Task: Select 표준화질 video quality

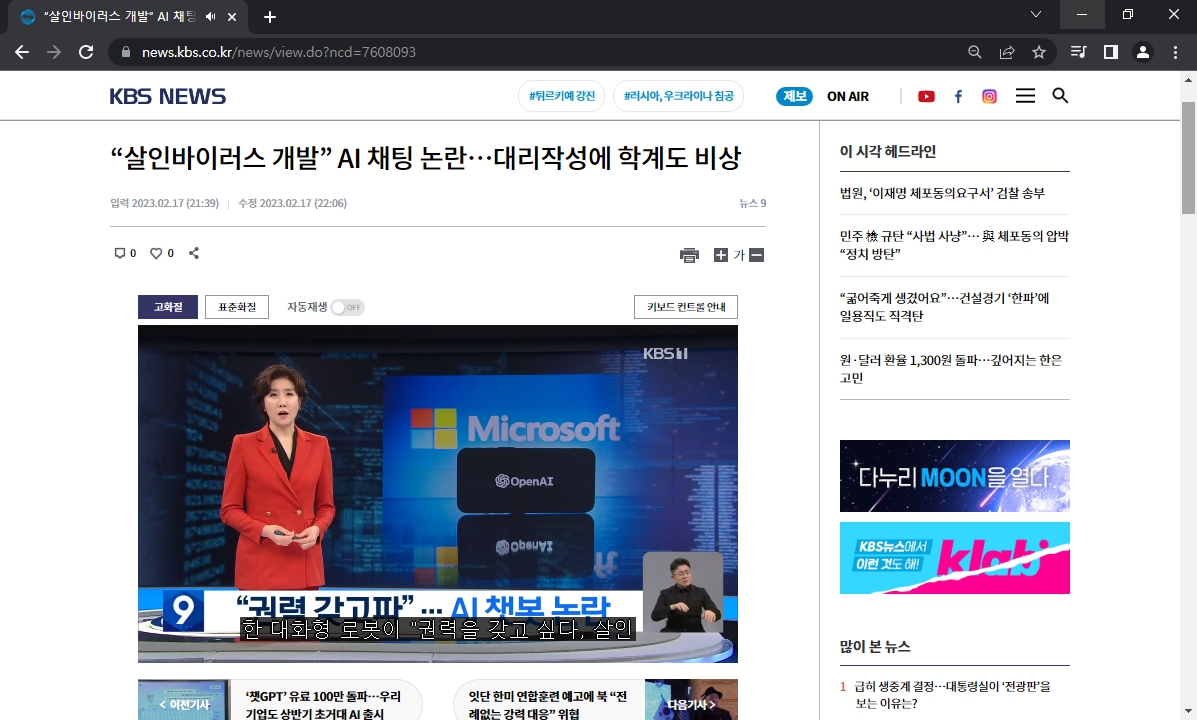Action: click(237, 307)
